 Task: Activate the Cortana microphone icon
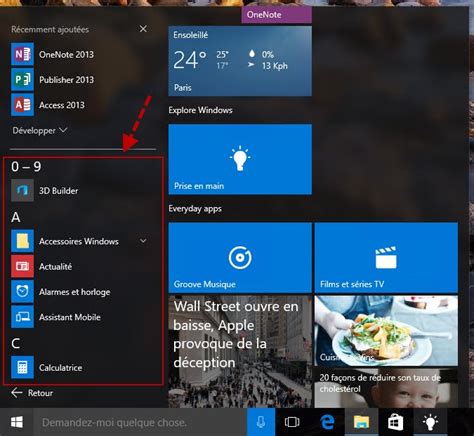(x=261, y=422)
